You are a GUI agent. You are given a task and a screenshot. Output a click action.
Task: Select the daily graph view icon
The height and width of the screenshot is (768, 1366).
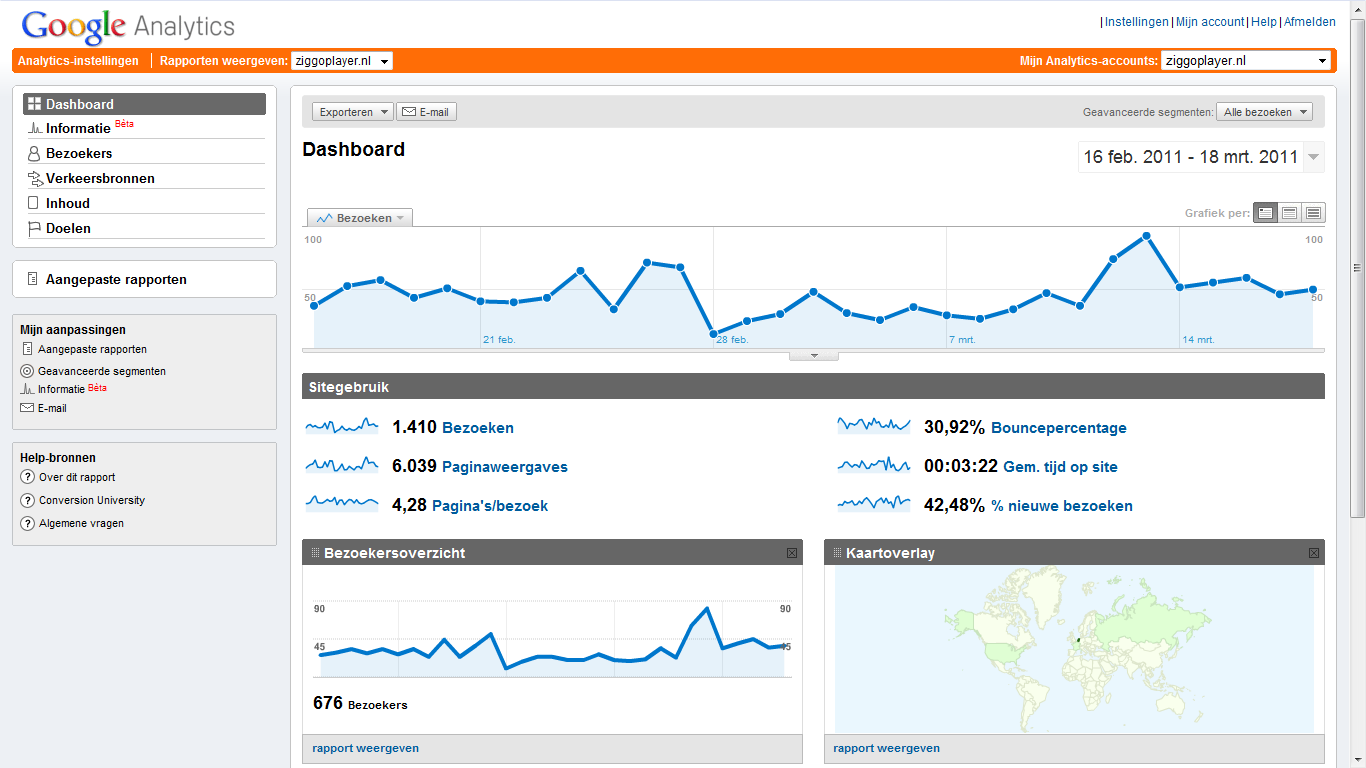tap(1265, 213)
